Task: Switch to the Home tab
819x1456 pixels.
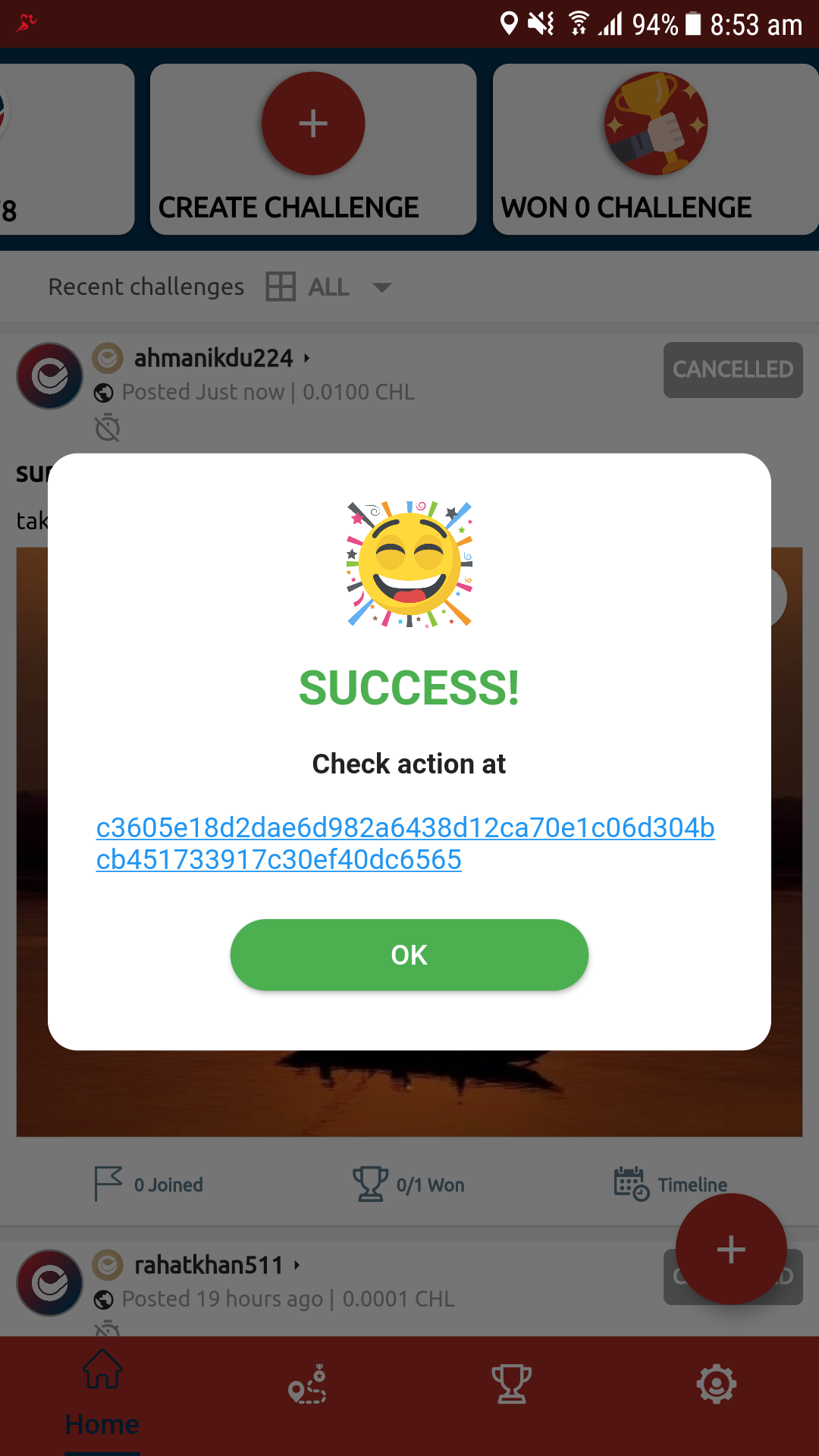Action: 102,1395
